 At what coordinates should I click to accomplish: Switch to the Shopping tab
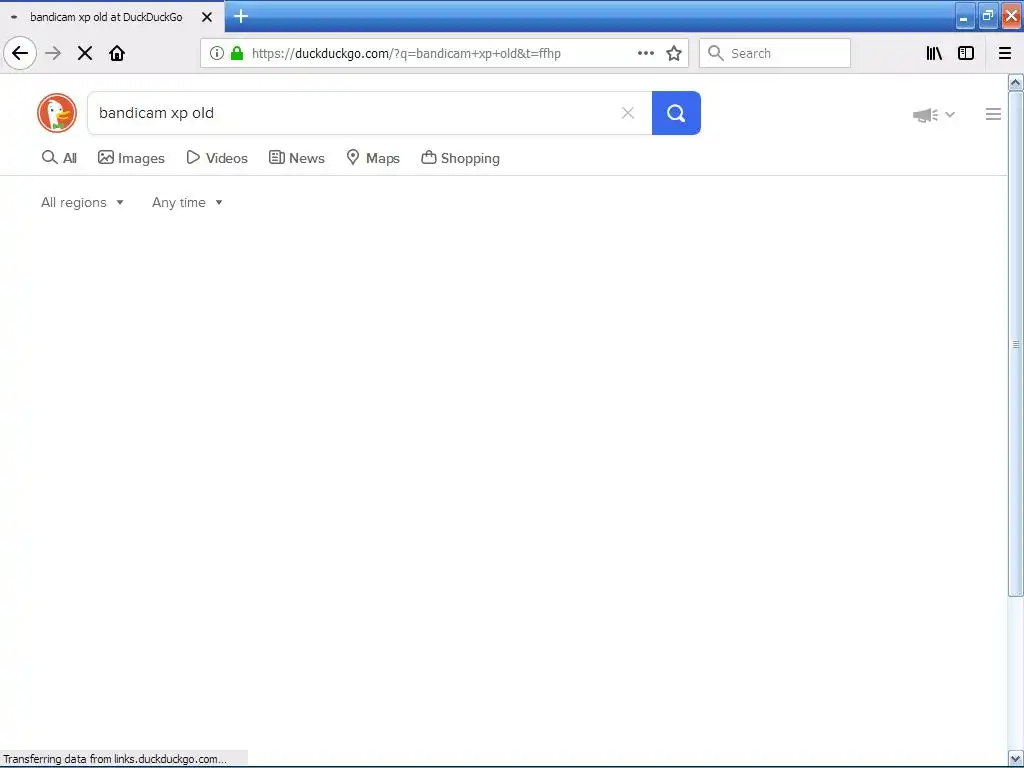click(460, 158)
